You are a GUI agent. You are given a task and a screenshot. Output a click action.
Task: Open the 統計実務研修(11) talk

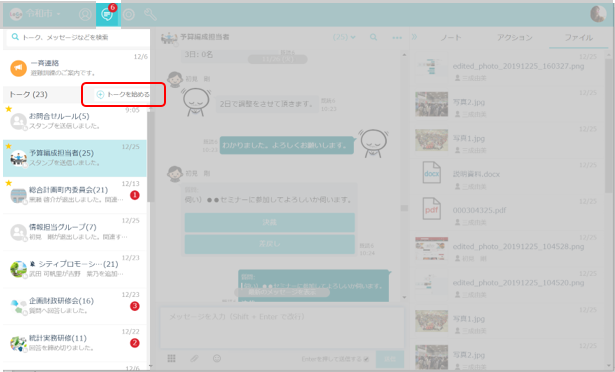pyautogui.click(x=75, y=343)
